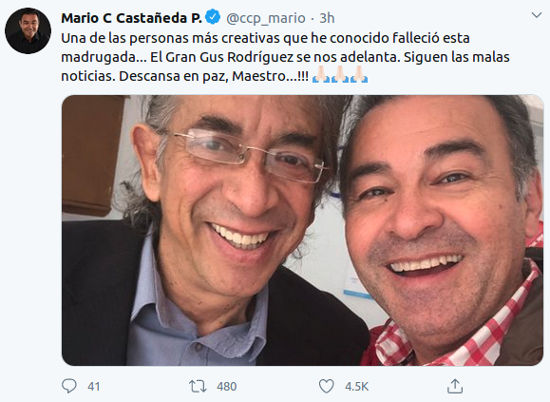This screenshot has width=550, height=402.
Task: View the 41 replies count
Action: tap(94, 387)
